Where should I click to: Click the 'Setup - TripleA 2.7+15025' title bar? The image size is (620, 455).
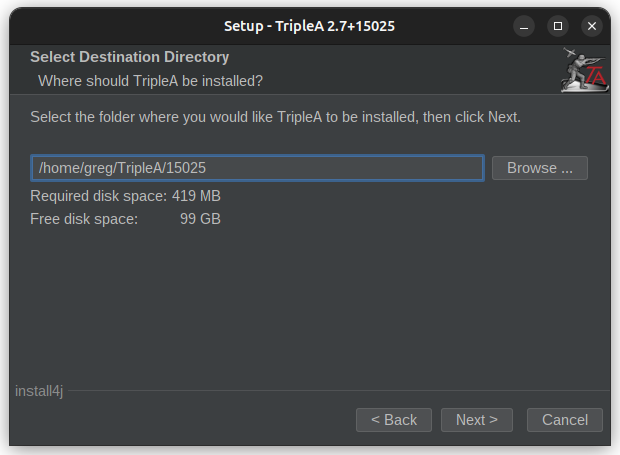[x=310, y=26]
